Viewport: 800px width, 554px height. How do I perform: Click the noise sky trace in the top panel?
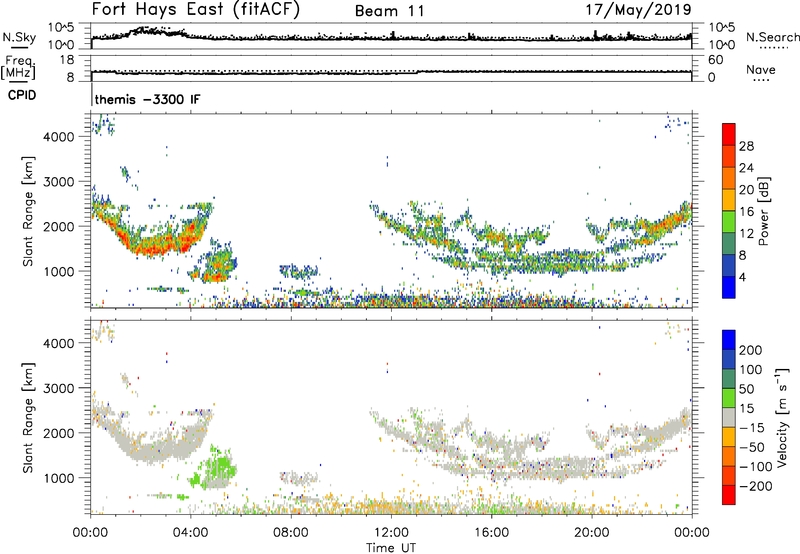point(391,37)
